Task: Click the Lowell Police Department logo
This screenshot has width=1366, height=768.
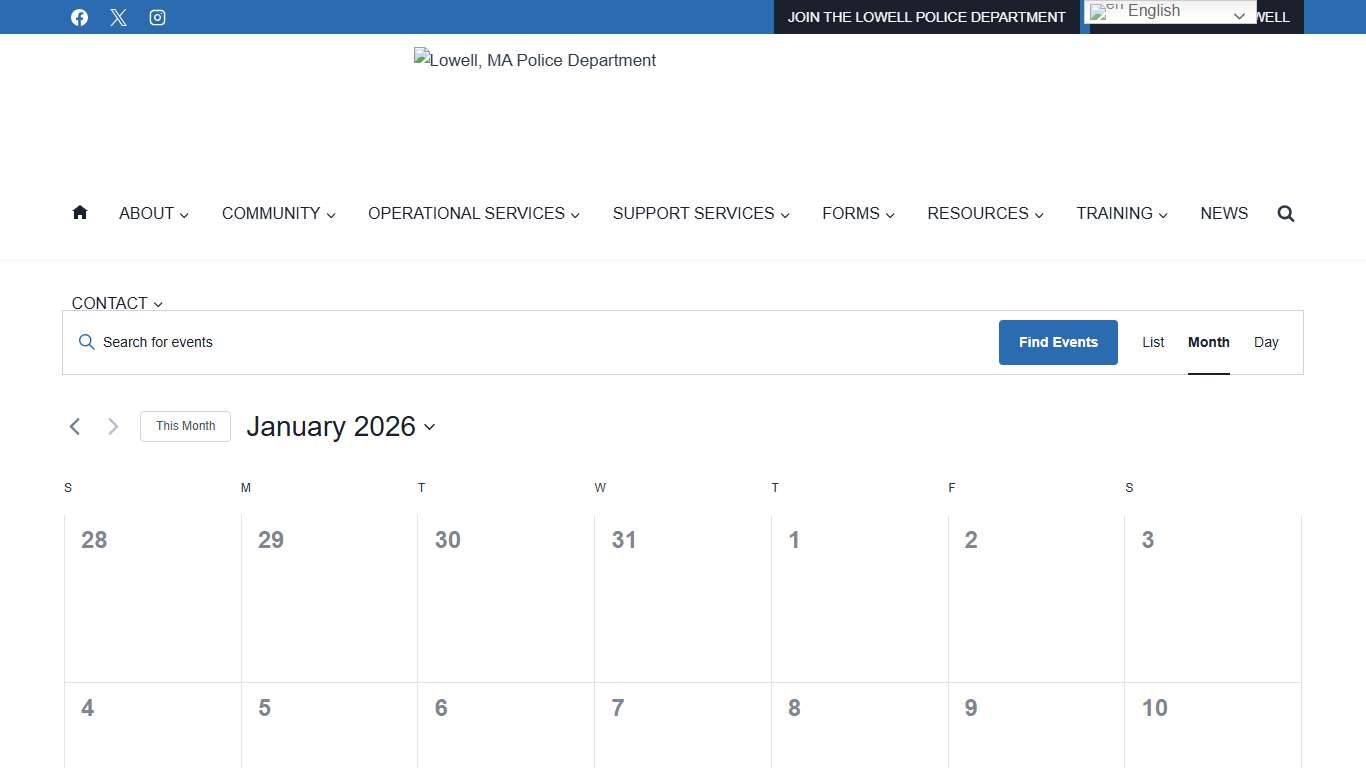Action: click(x=535, y=61)
